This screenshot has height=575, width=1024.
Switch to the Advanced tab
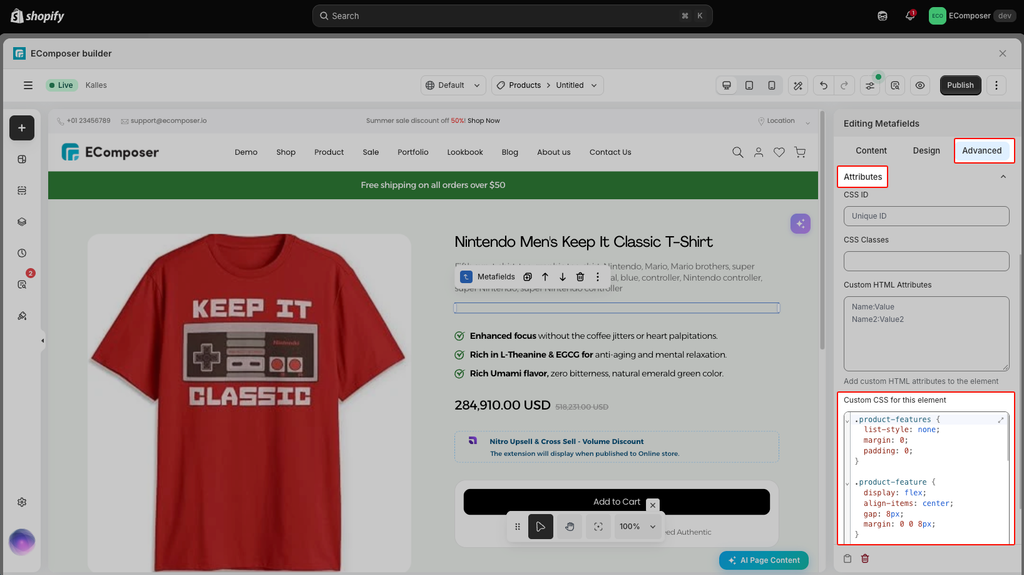(982, 150)
